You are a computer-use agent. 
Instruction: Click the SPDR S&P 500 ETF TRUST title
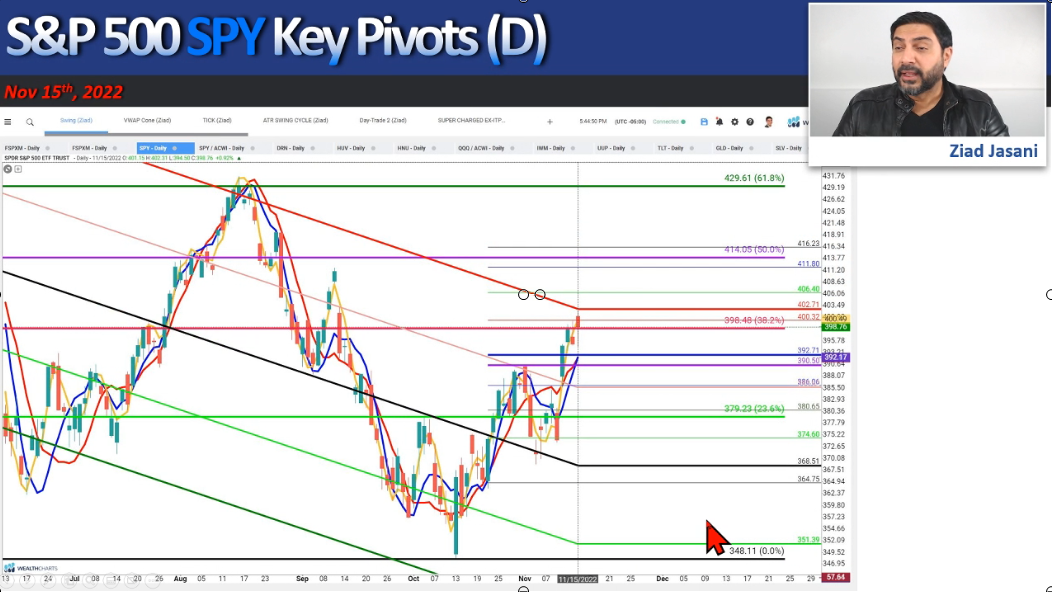click(x=37, y=158)
